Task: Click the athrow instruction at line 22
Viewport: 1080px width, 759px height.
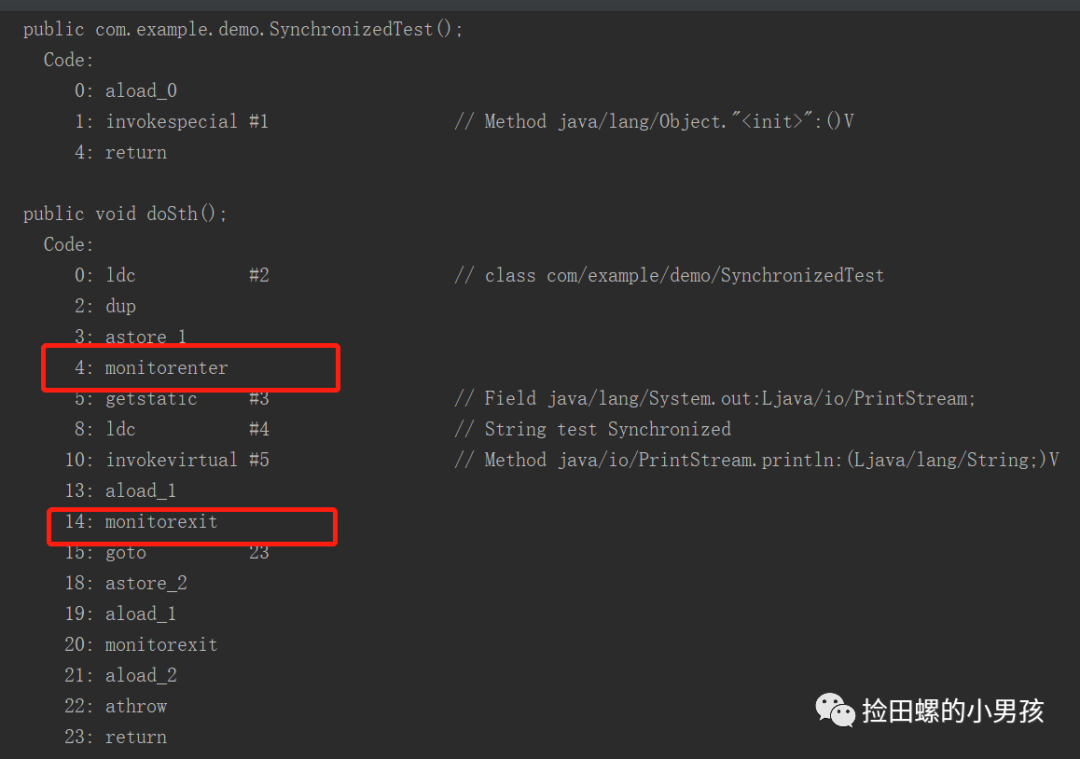Action: tap(136, 707)
